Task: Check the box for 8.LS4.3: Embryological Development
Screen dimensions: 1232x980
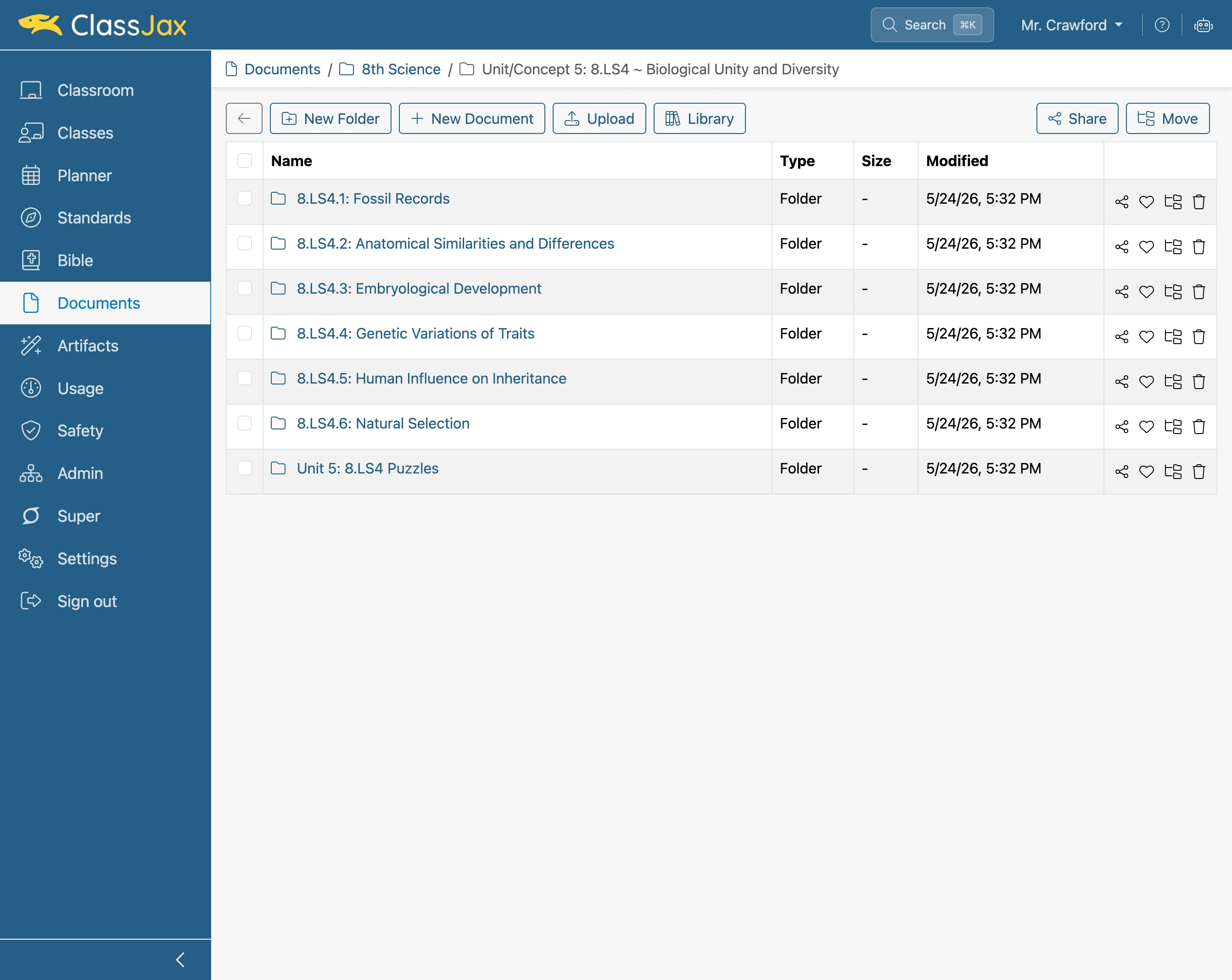Action: [x=245, y=289]
